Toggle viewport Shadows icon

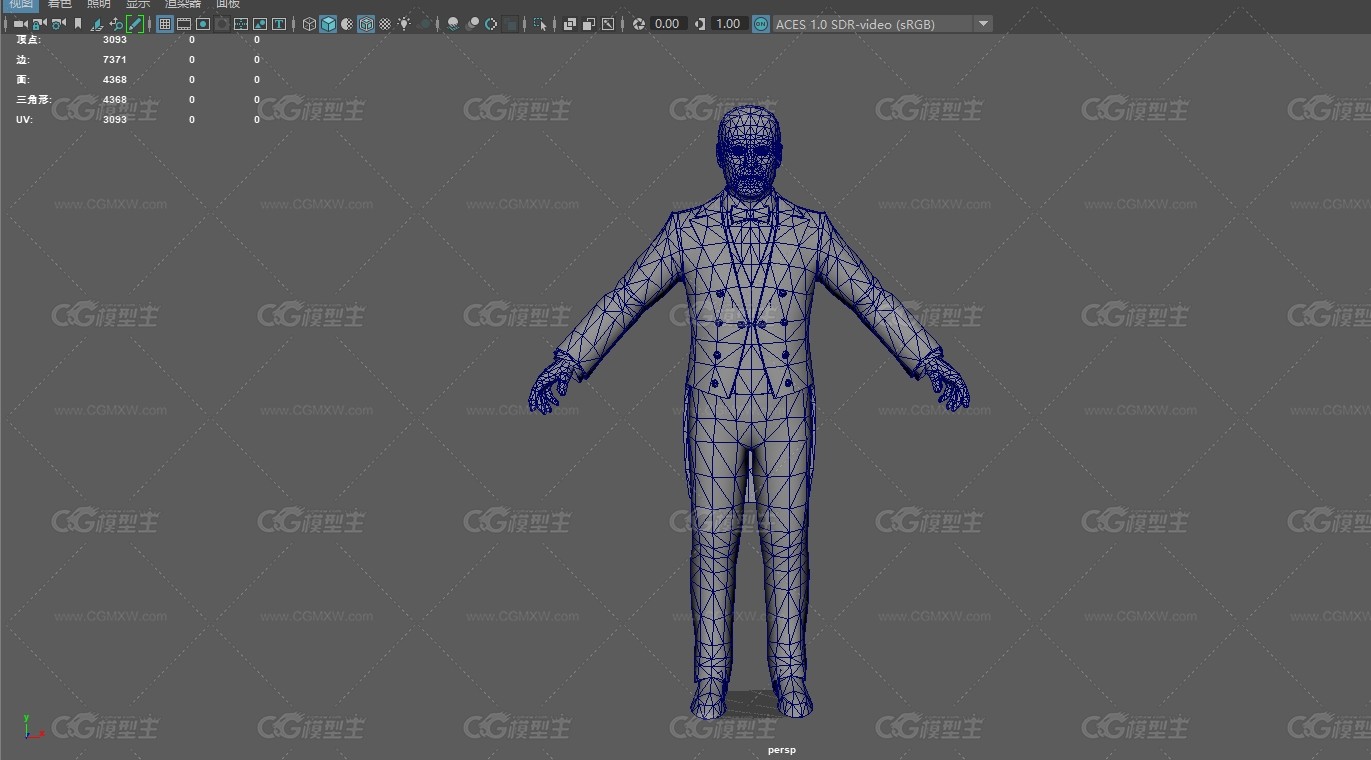tap(425, 24)
